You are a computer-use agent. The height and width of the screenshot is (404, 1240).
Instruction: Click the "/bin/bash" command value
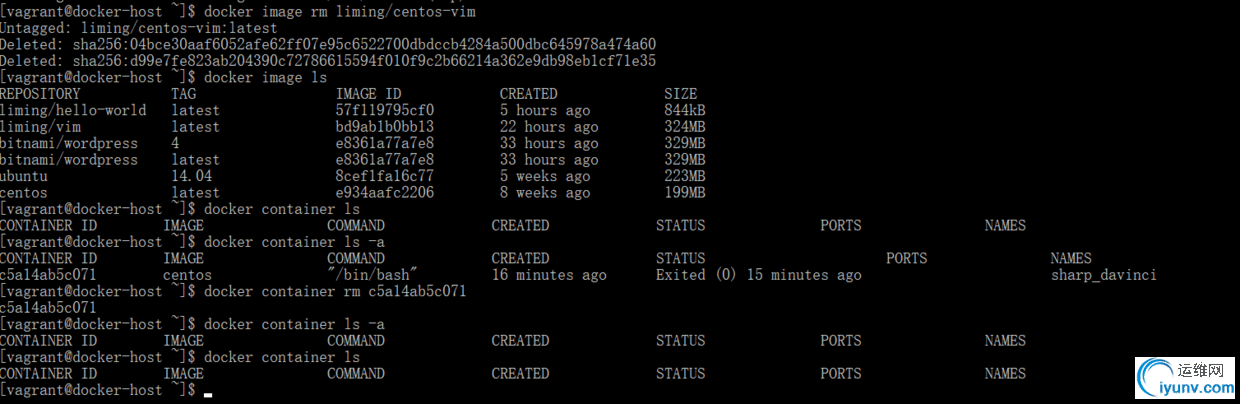[372, 274]
